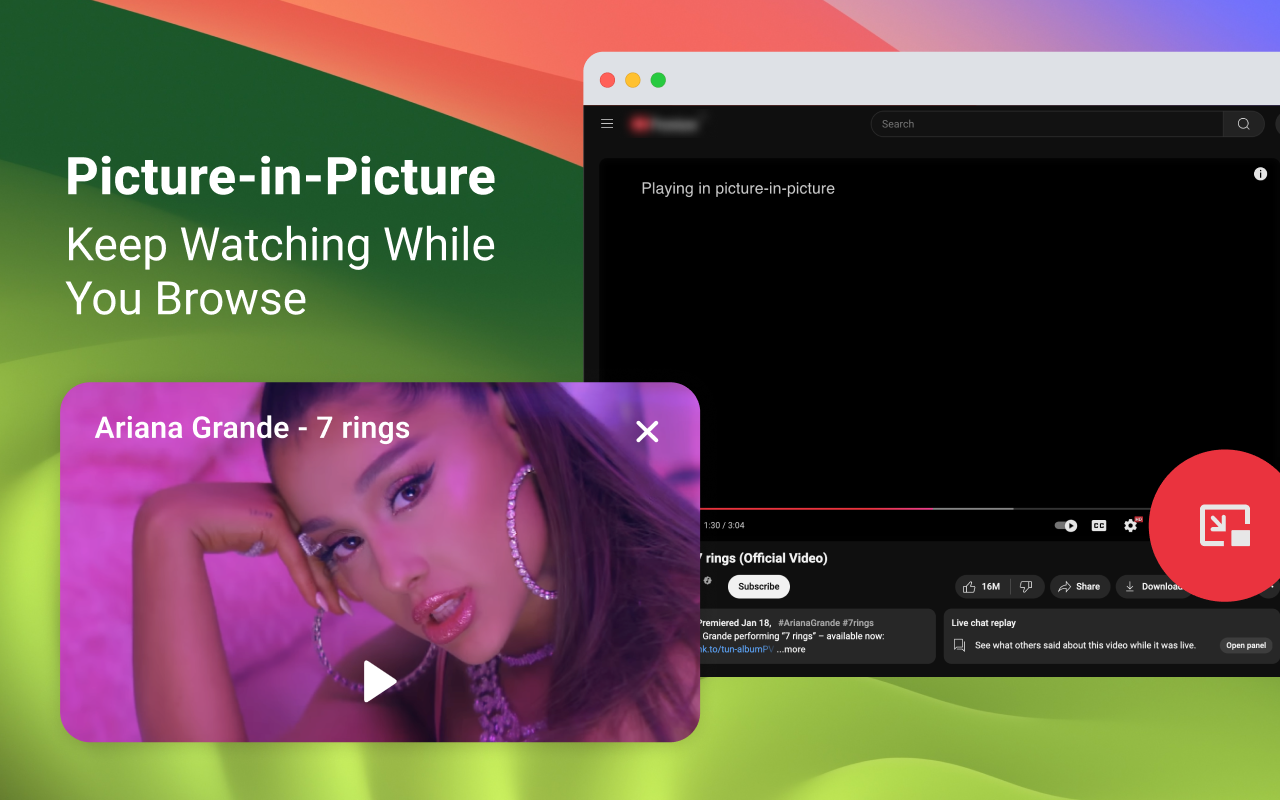Viewport: 1280px width, 800px height.
Task: Click the green macOS maximize button
Action: click(x=658, y=80)
